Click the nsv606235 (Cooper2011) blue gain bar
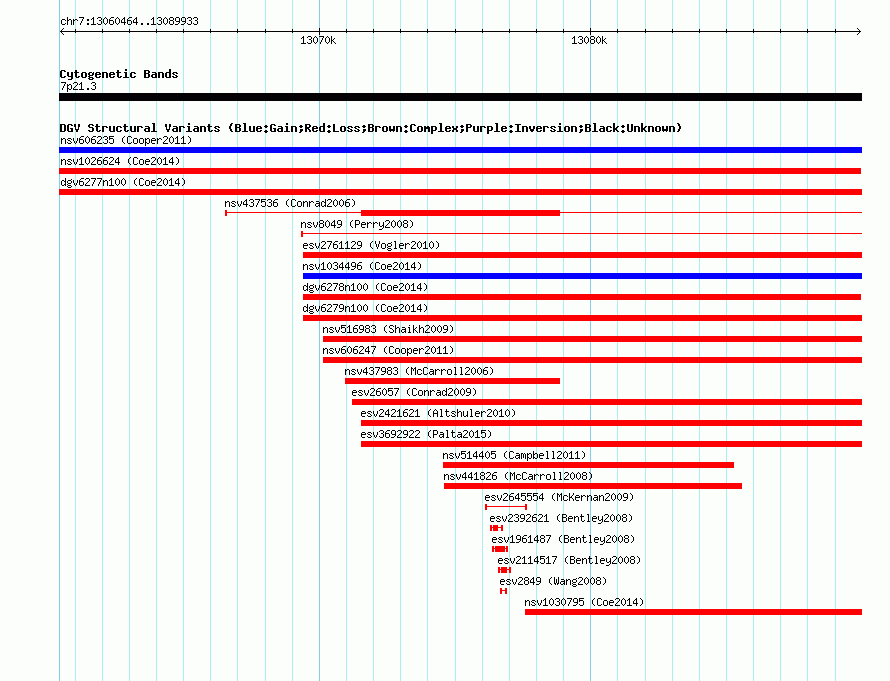Screen dimensions: 890x681 (x=460, y=150)
